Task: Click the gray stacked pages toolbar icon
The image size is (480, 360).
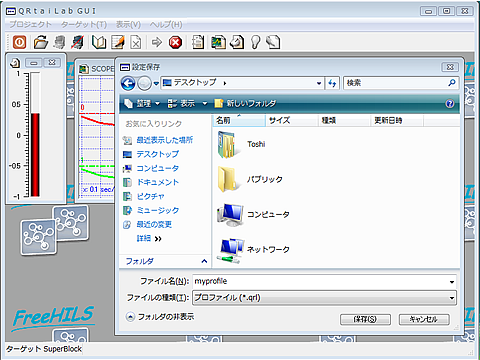Action: [x=60, y=42]
